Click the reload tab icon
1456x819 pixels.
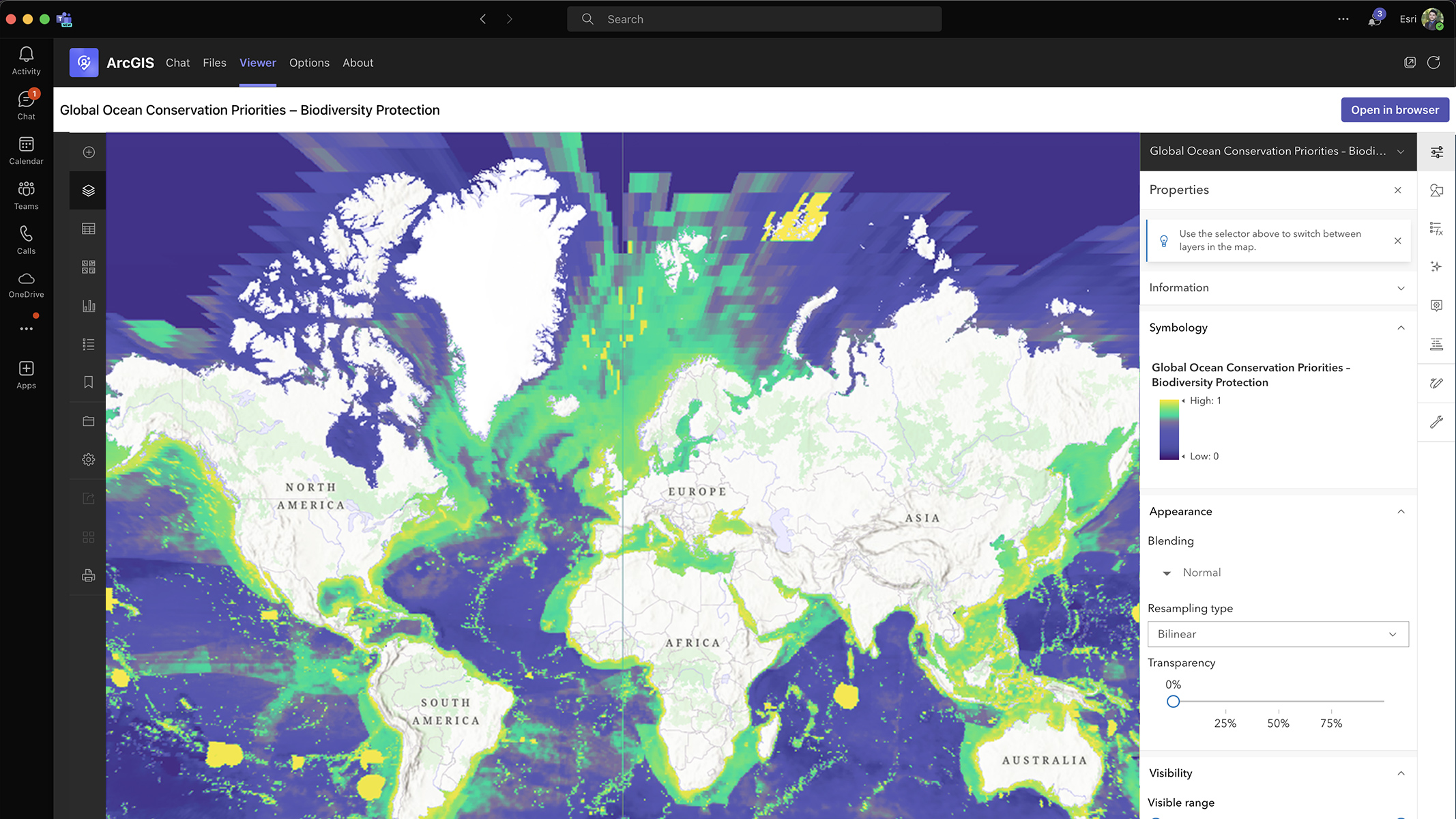1433,63
